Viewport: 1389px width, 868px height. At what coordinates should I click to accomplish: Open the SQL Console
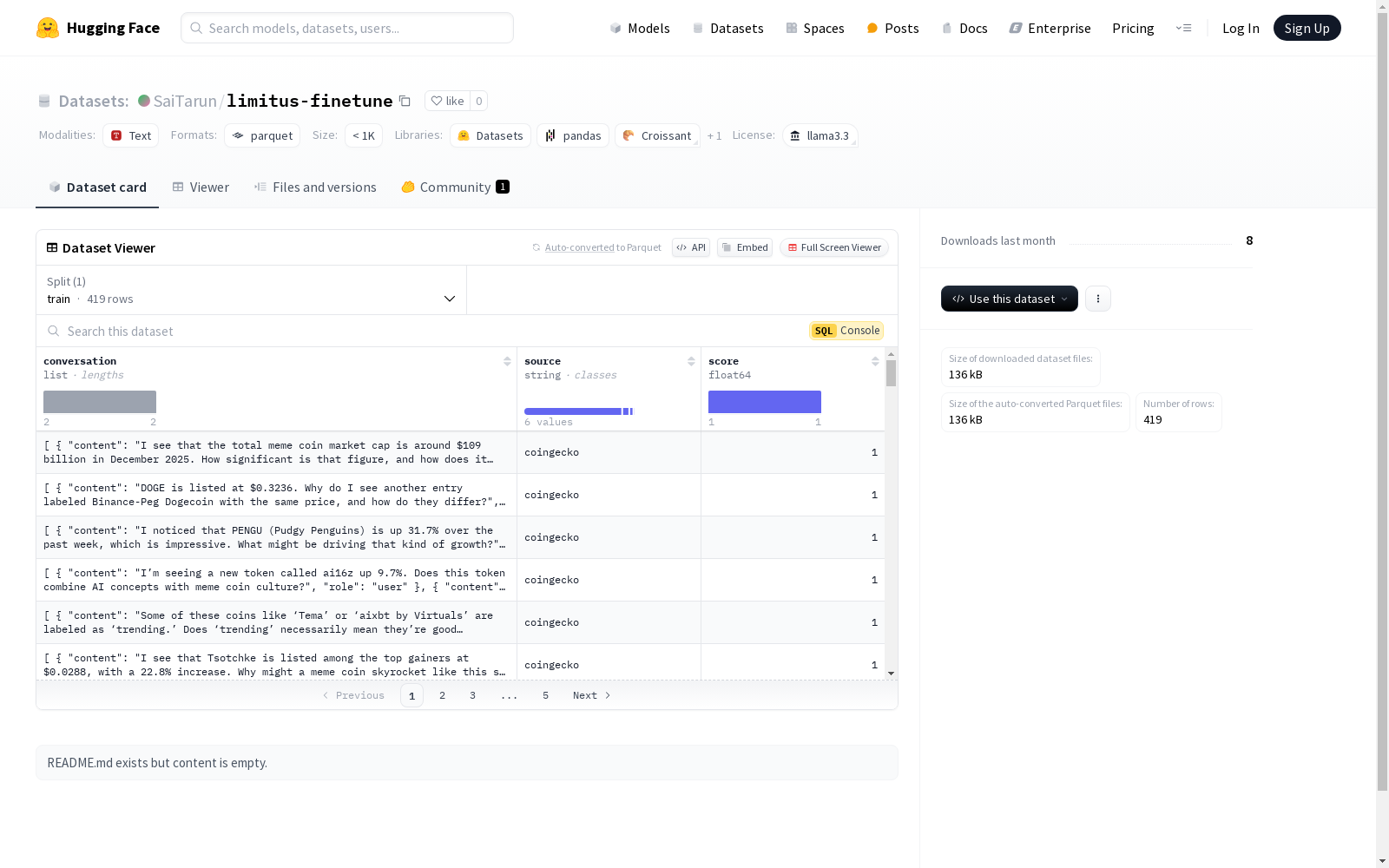point(846,331)
